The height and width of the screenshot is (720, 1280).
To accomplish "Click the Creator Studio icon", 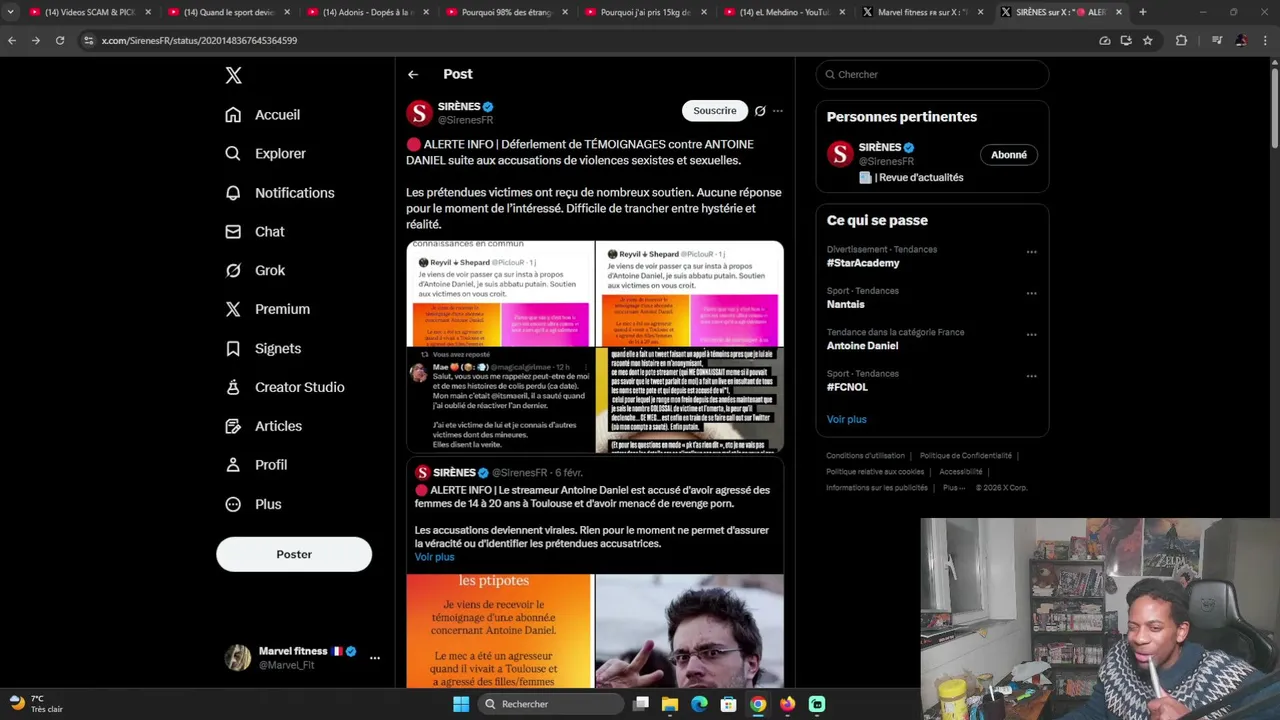I will 233,387.
